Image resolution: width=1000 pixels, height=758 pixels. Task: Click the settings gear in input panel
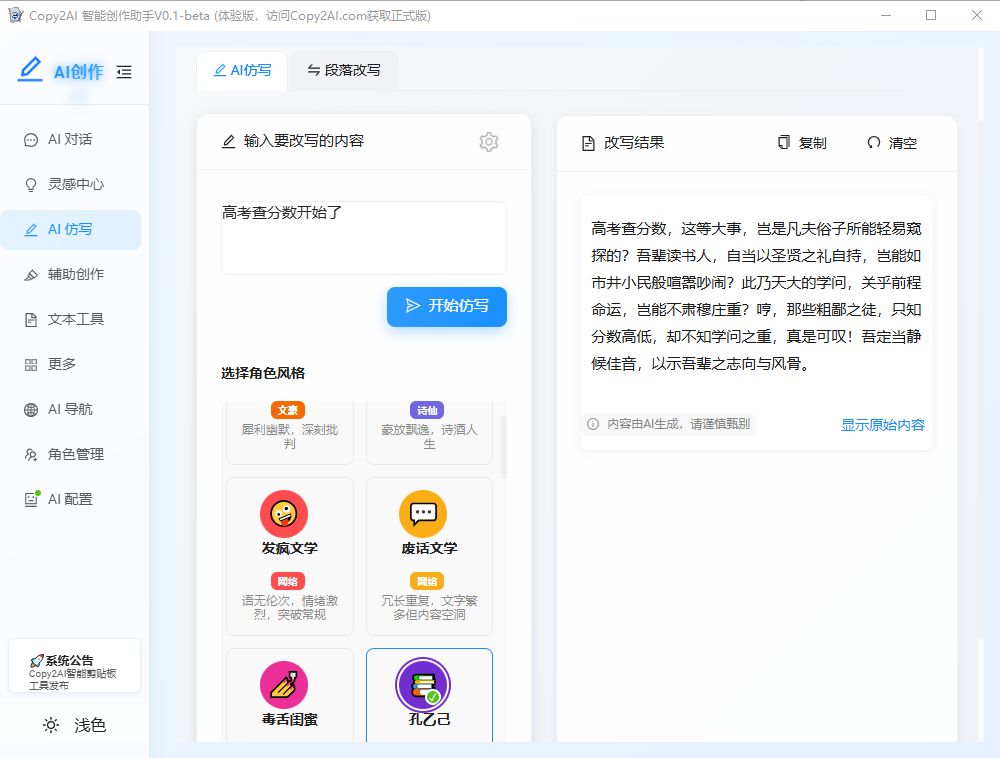click(x=488, y=142)
